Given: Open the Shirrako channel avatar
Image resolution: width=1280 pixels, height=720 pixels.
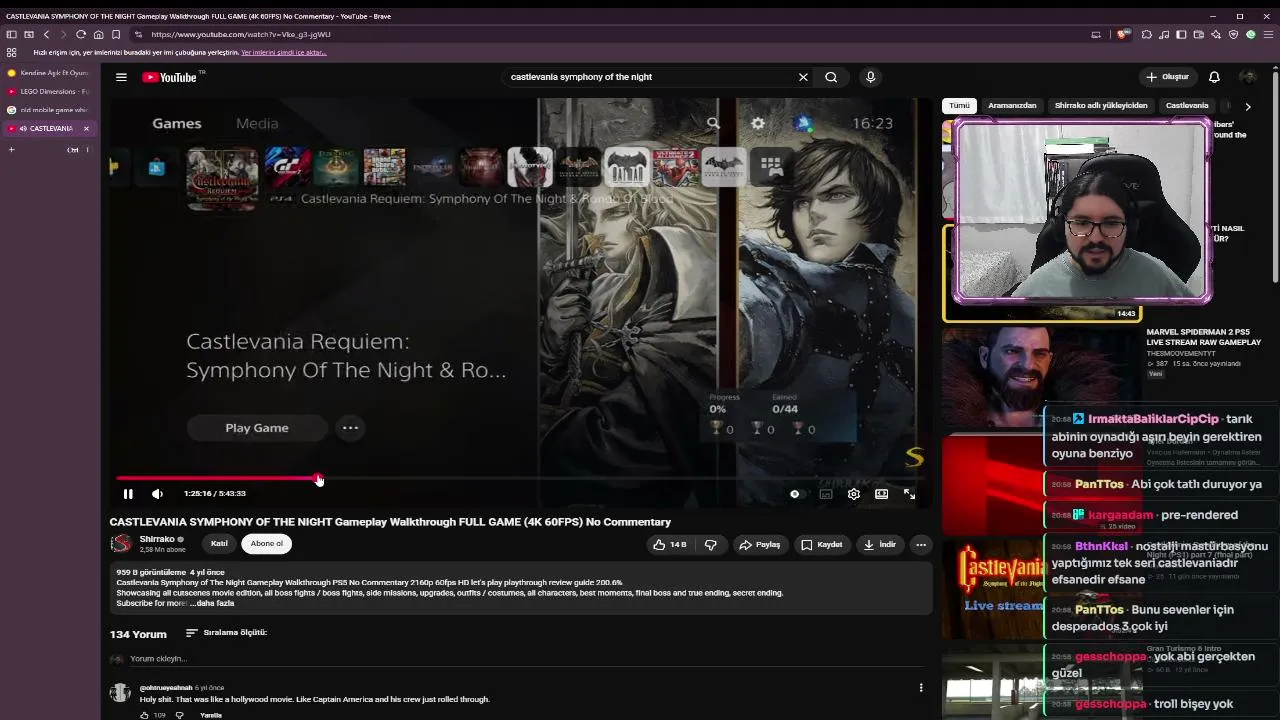Looking at the screenshot, I should [x=121, y=544].
